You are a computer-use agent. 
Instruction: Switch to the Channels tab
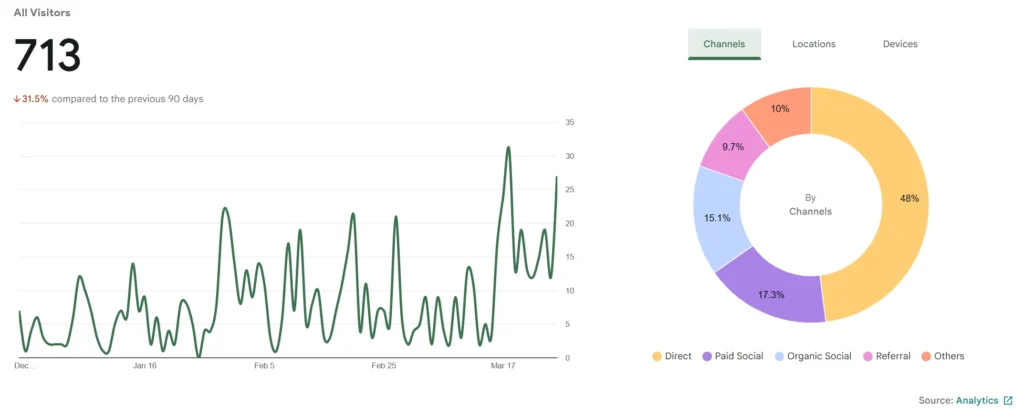(724, 44)
